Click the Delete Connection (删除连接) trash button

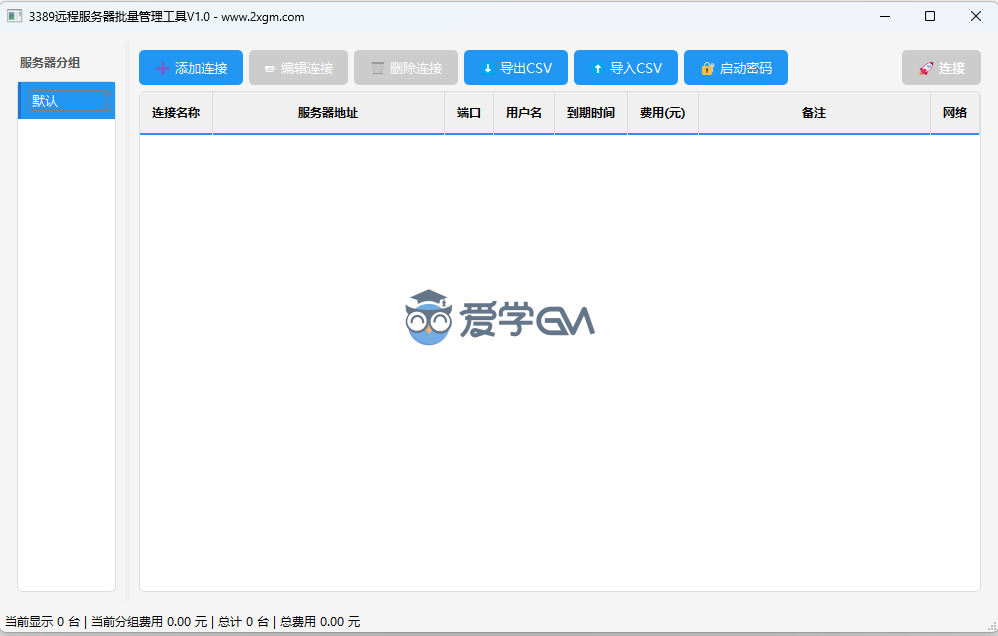click(x=405, y=68)
